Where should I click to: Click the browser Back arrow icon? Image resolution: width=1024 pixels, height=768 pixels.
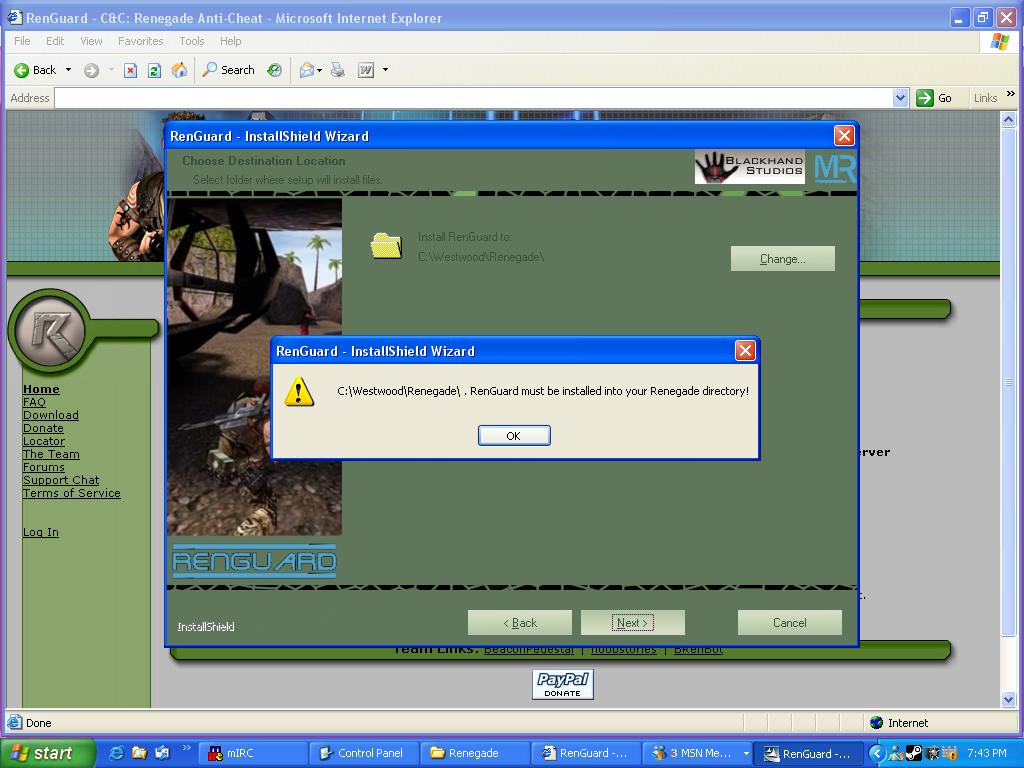(21, 70)
